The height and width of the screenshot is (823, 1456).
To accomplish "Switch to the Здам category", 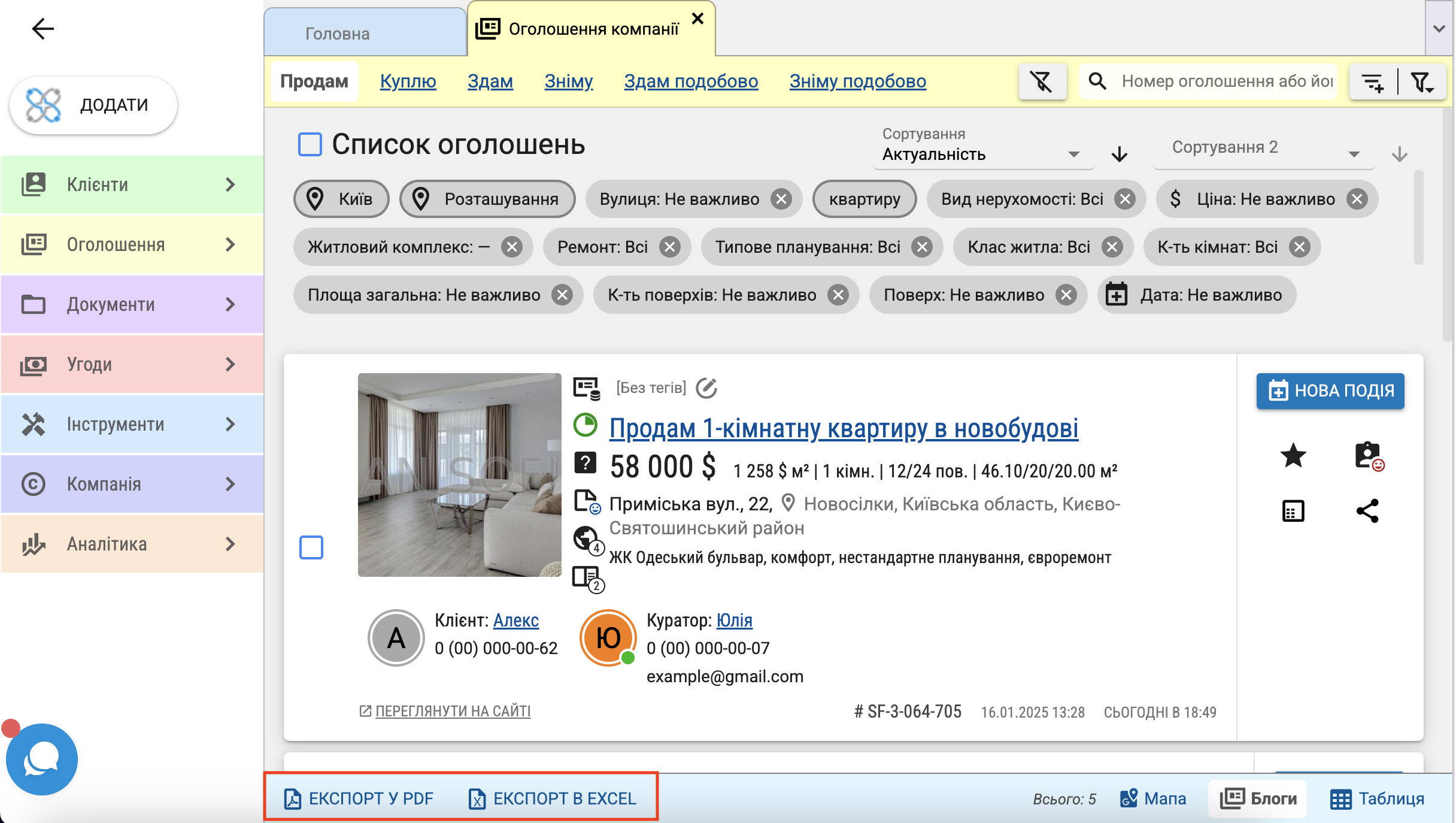I will [490, 81].
